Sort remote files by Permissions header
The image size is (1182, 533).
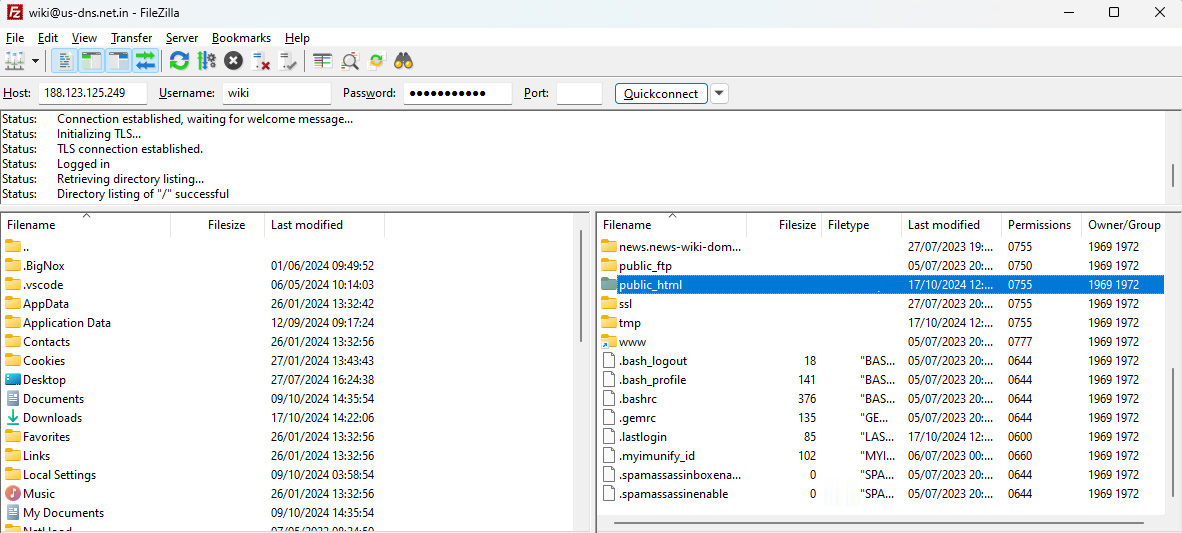[1041, 225]
